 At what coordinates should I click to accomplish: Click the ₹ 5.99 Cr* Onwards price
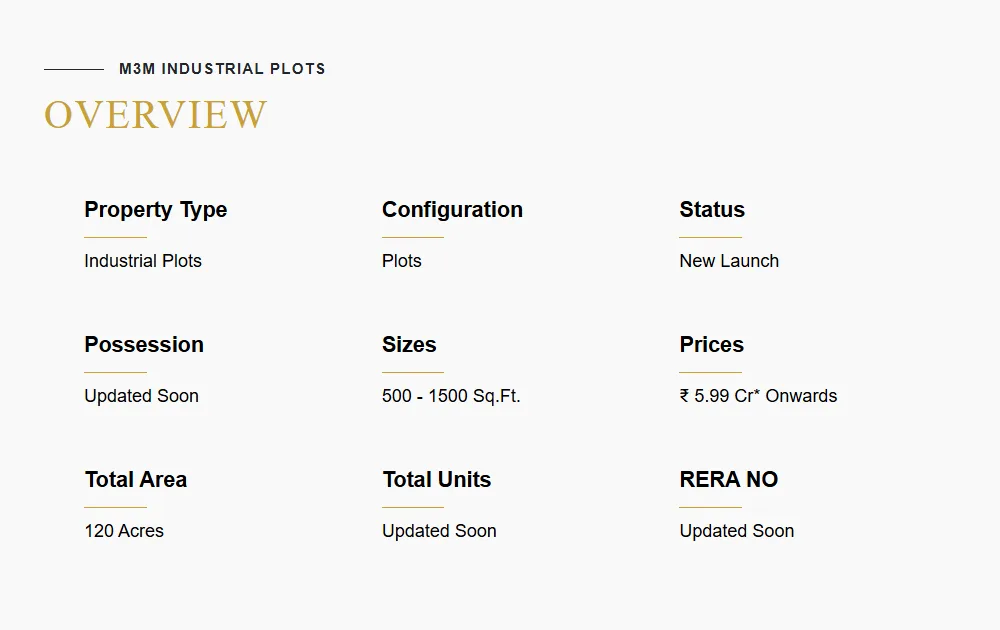tap(758, 396)
